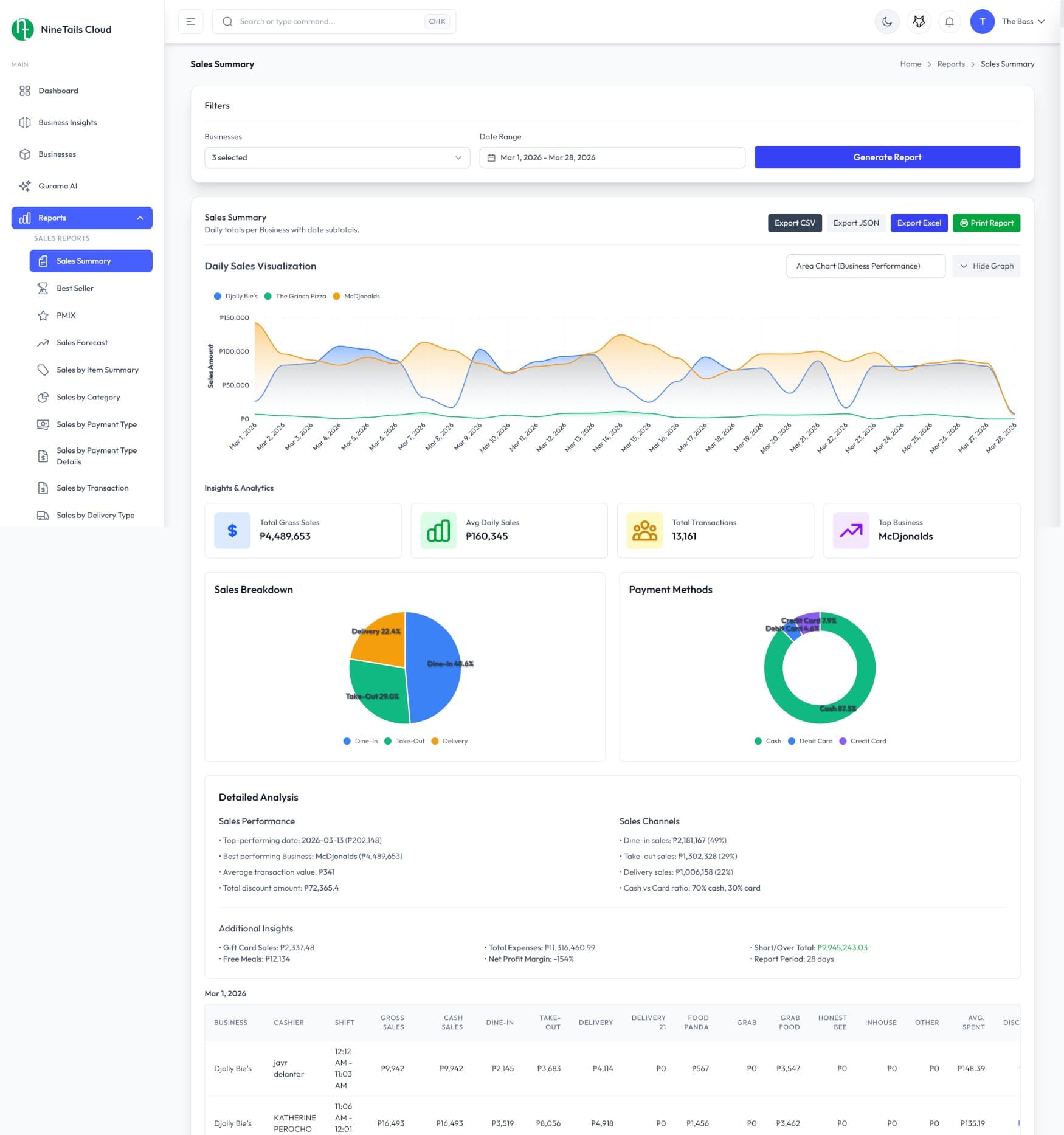The width and height of the screenshot is (1064, 1135).
Task: Select the Print Report printer icon
Action: (x=963, y=223)
